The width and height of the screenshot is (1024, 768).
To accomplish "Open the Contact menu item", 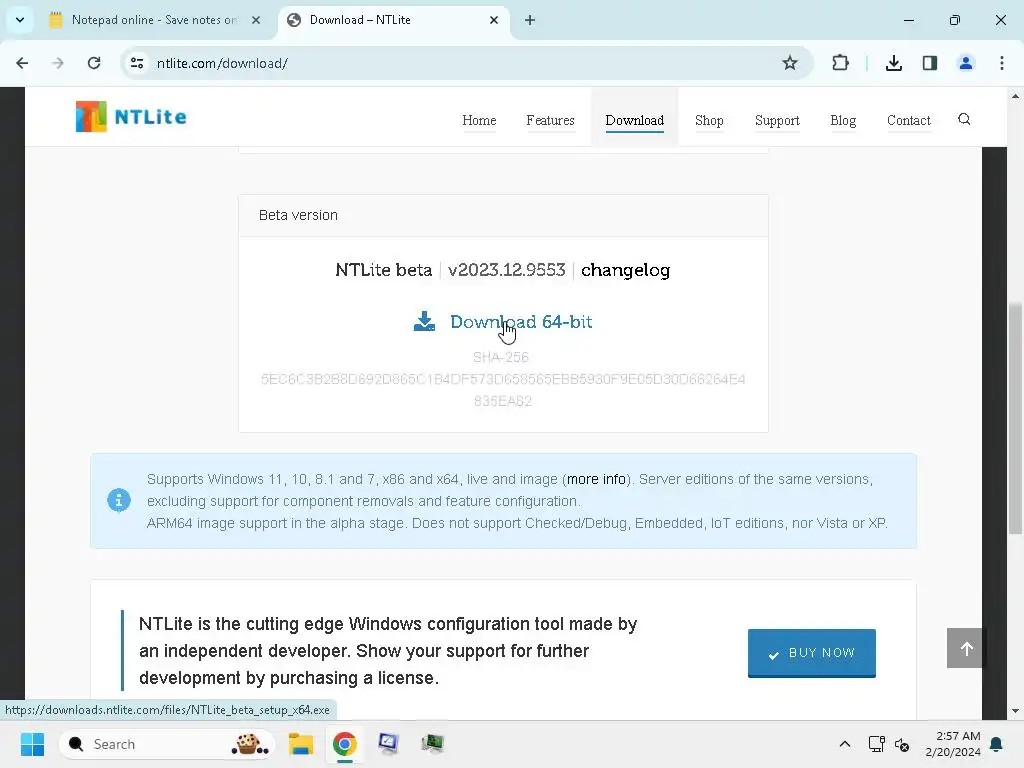I will coord(908,121).
